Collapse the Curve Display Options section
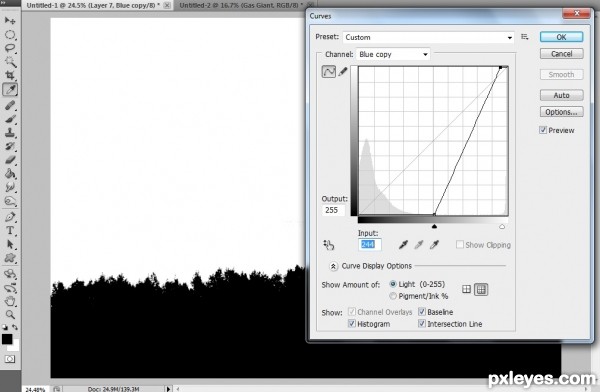Image resolution: width=600 pixels, height=392 pixels. (x=333, y=266)
